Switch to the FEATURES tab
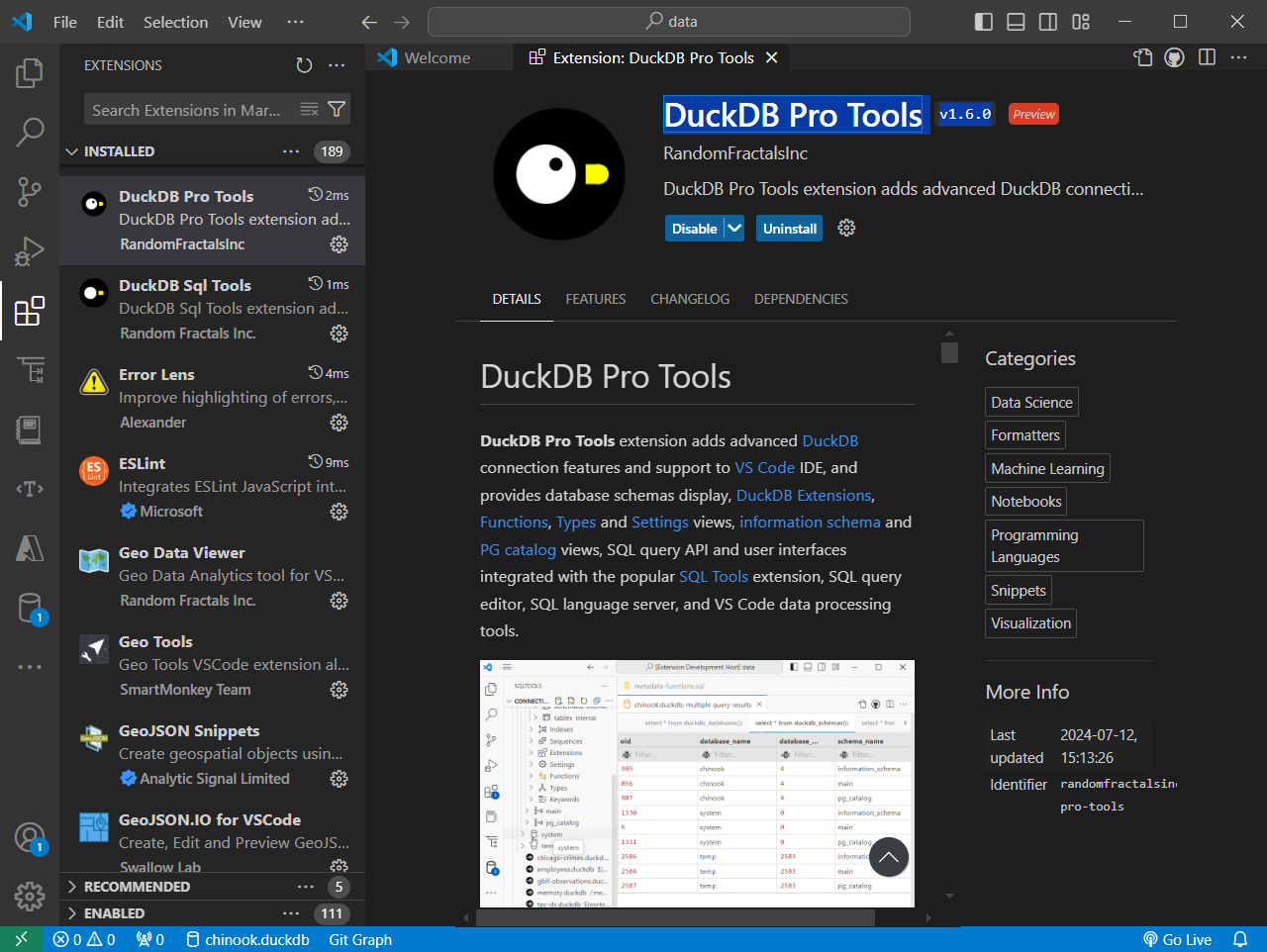 tap(596, 299)
